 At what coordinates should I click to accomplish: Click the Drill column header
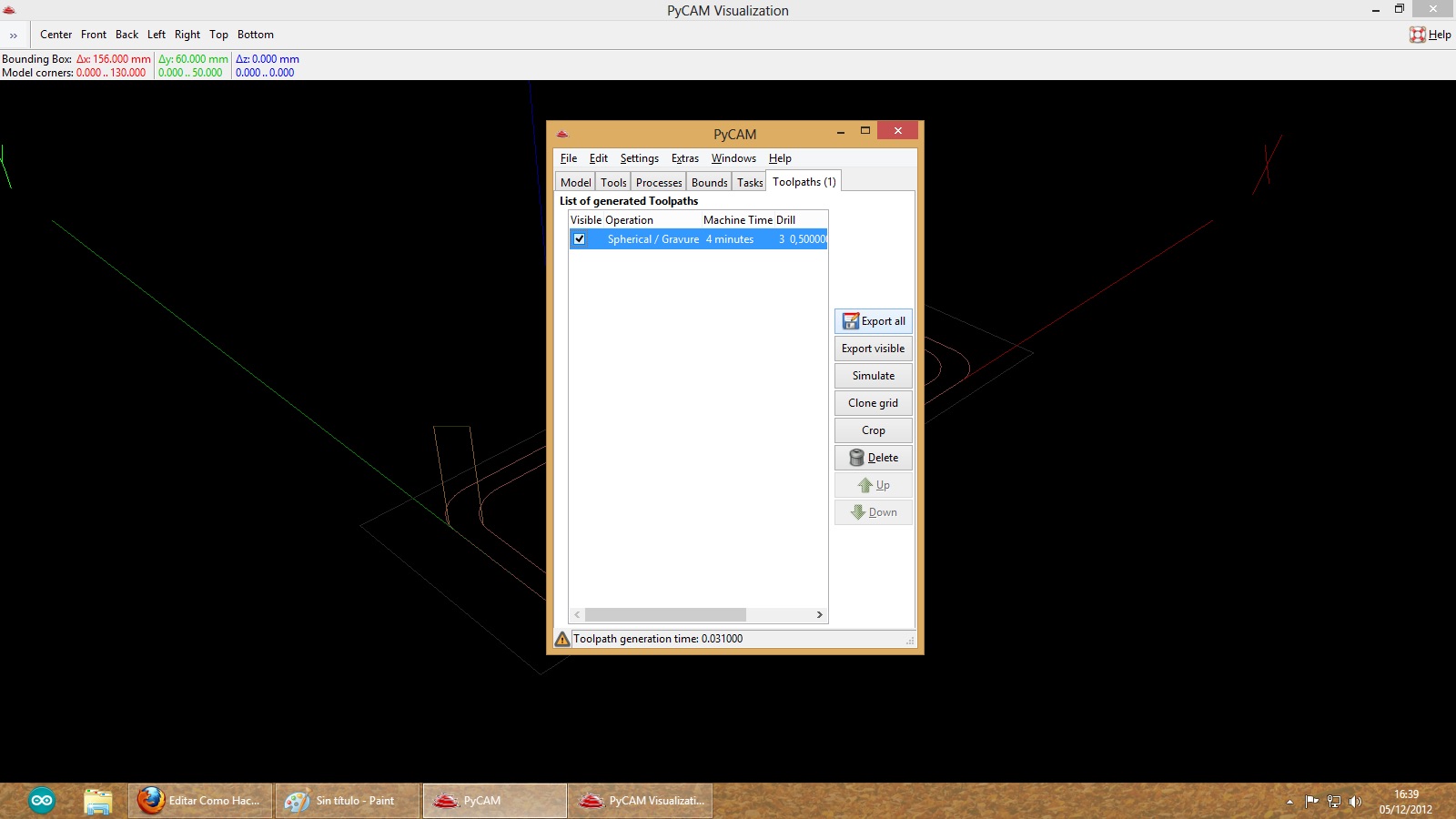[x=786, y=220]
